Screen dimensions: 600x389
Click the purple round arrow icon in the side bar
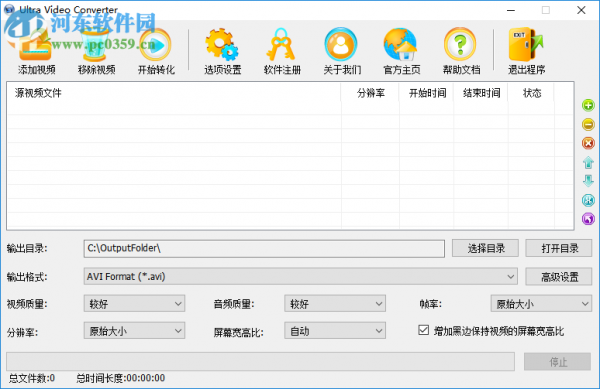(x=588, y=219)
